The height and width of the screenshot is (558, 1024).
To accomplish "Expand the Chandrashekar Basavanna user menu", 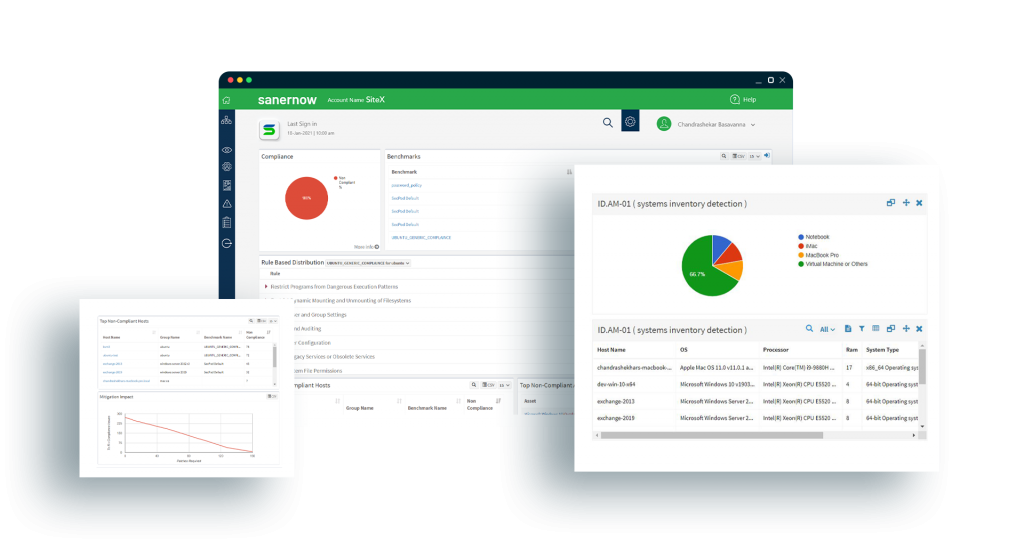I will 716,124.
